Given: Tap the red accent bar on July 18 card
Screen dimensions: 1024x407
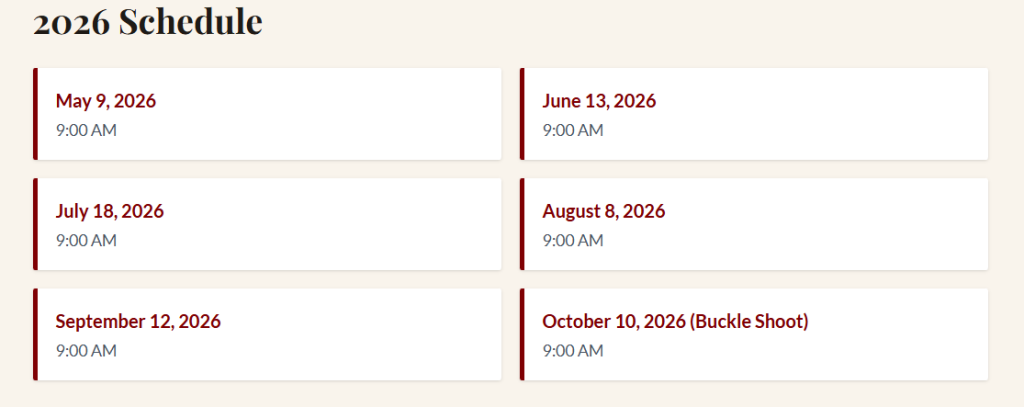Looking at the screenshot, I should coord(36,224).
